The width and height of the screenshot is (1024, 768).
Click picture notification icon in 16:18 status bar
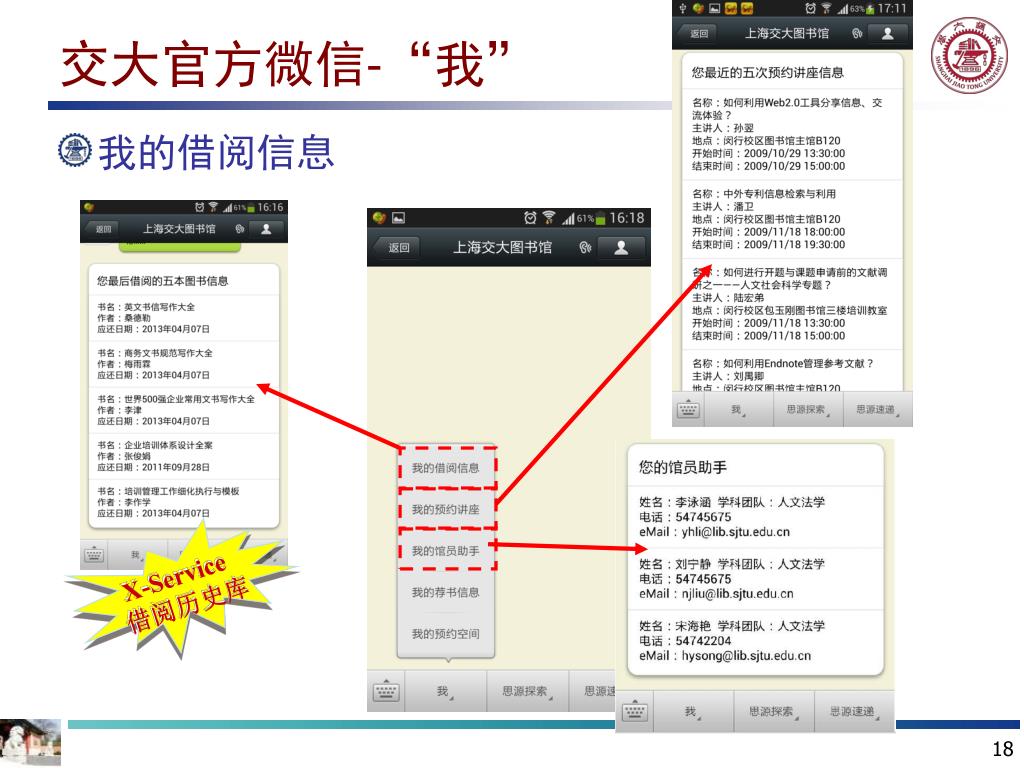(x=398, y=218)
